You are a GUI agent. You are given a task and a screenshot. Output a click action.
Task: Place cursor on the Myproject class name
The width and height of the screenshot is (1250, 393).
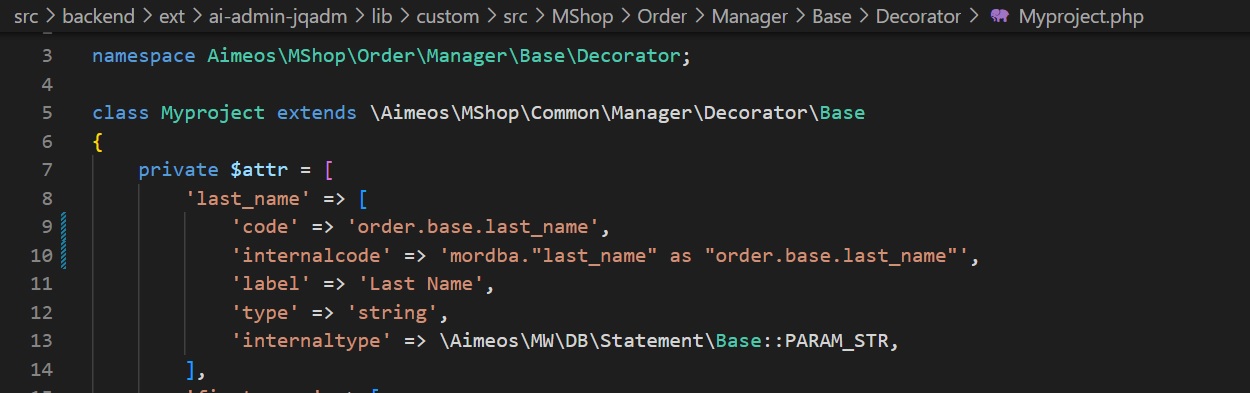pos(213,113)
